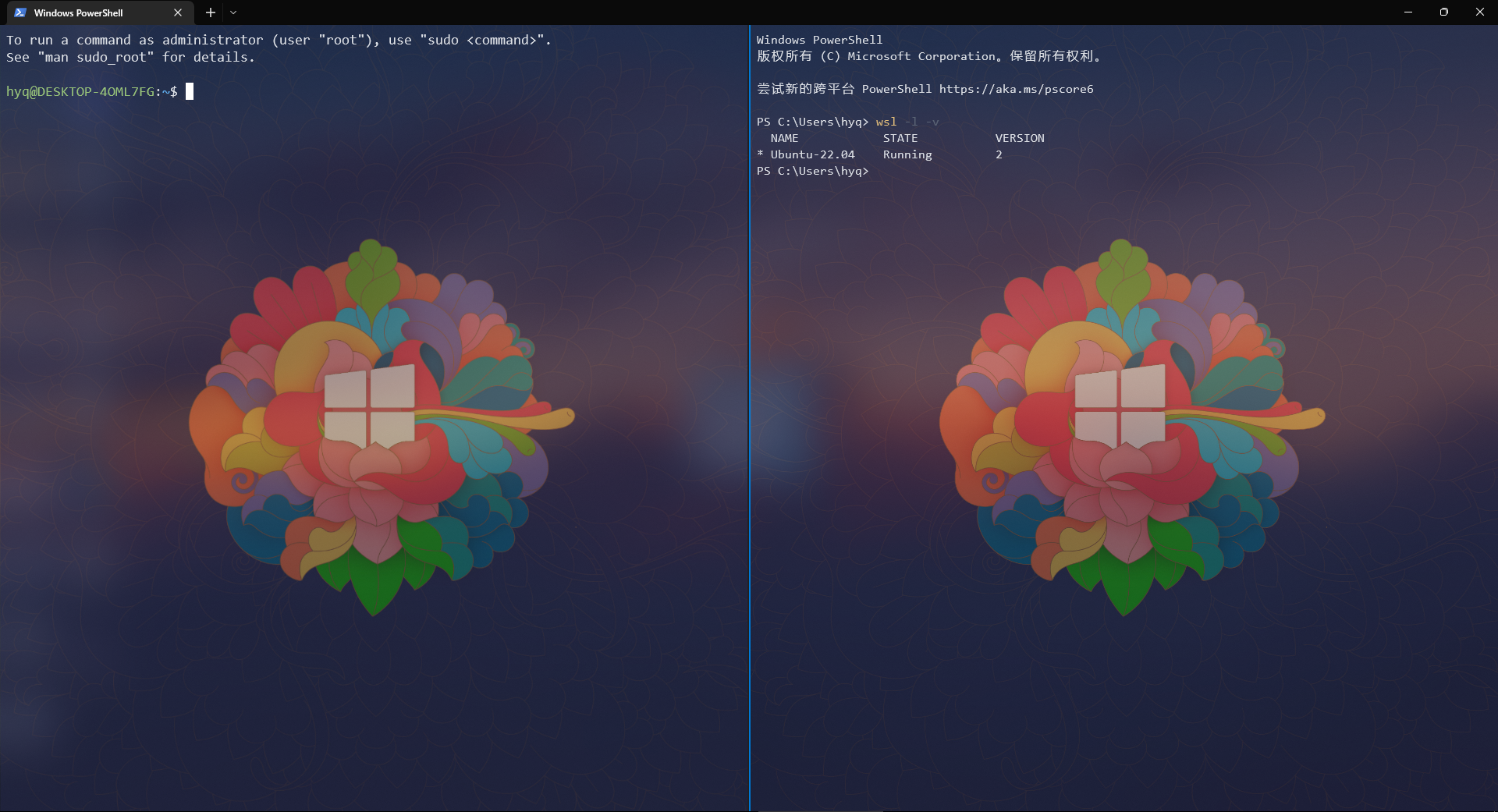1498x812 pixels.
Task: Click the wsl -l -v command text
Action: (x=907, y=122)
